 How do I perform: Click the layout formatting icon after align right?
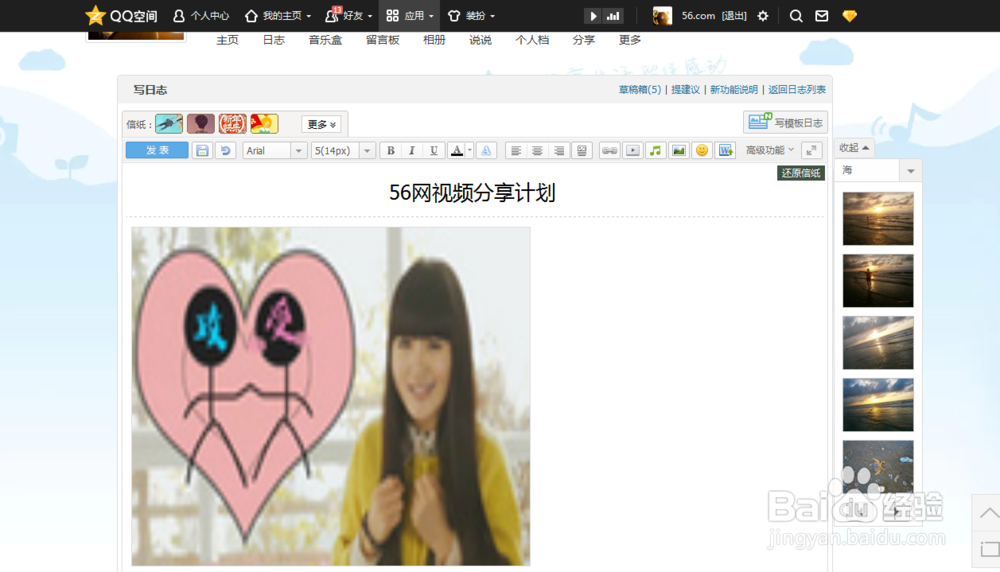582,150
